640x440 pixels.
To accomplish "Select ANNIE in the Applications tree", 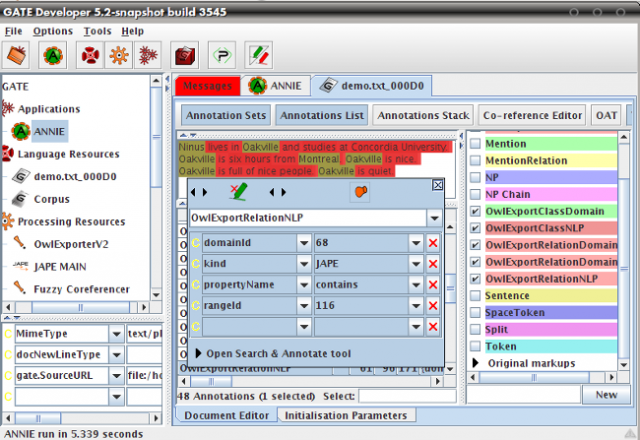I will 49,131.
